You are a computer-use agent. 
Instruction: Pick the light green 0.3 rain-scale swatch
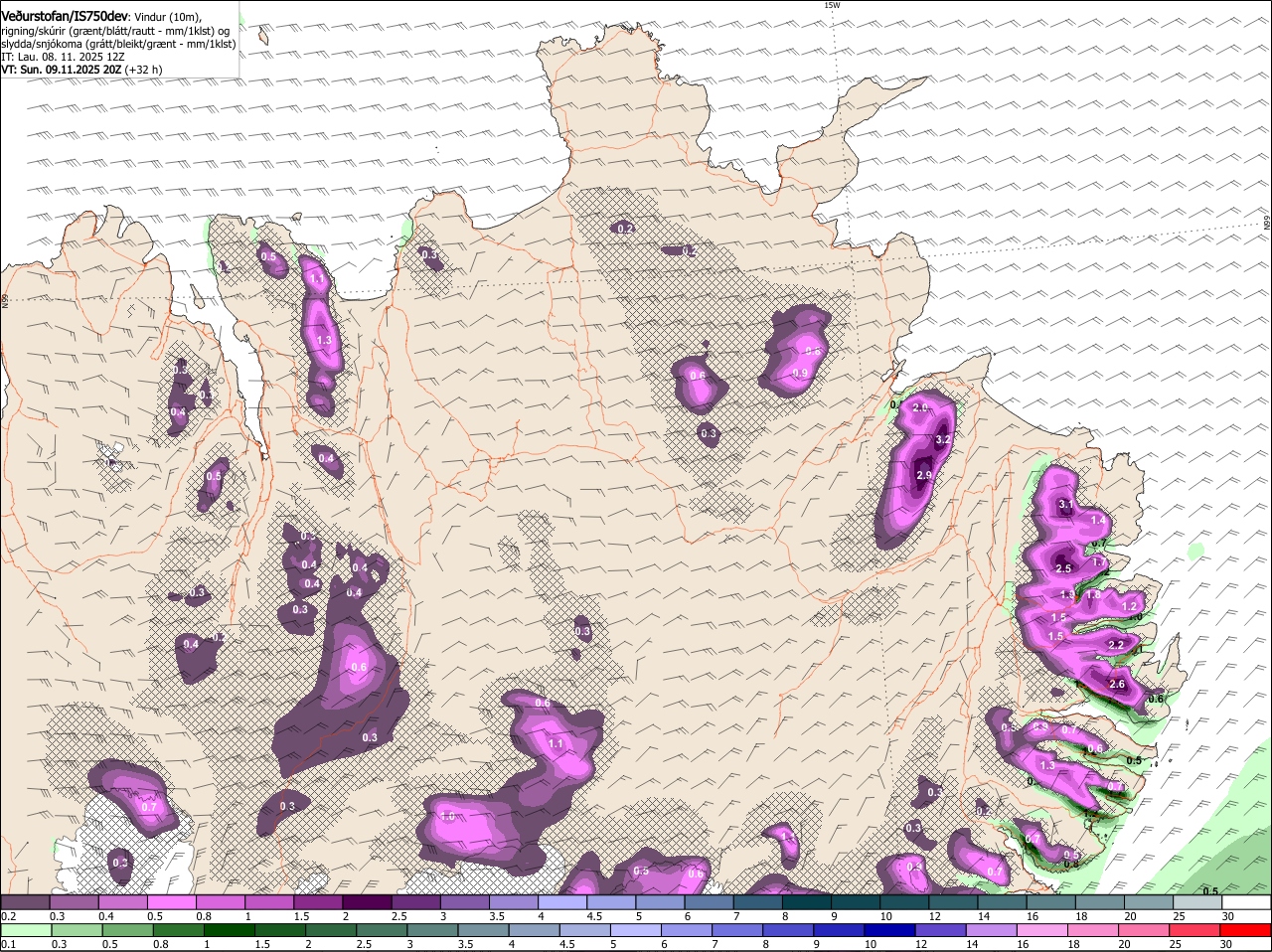pos(77,931)
